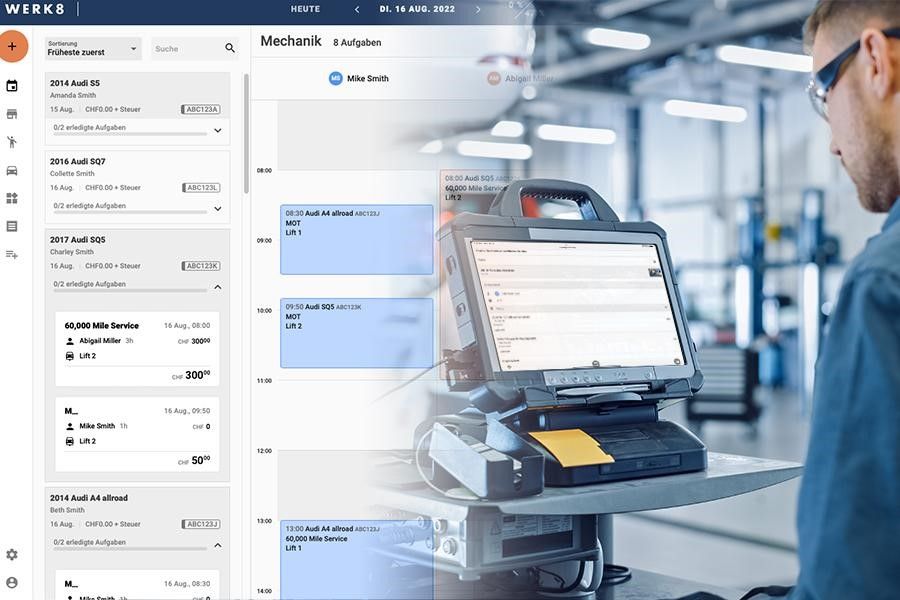This screenshot has width=900, height=600.
Task: Expand 2016 Audi SQ7 tasks chevron
Action: click(218, 208)
